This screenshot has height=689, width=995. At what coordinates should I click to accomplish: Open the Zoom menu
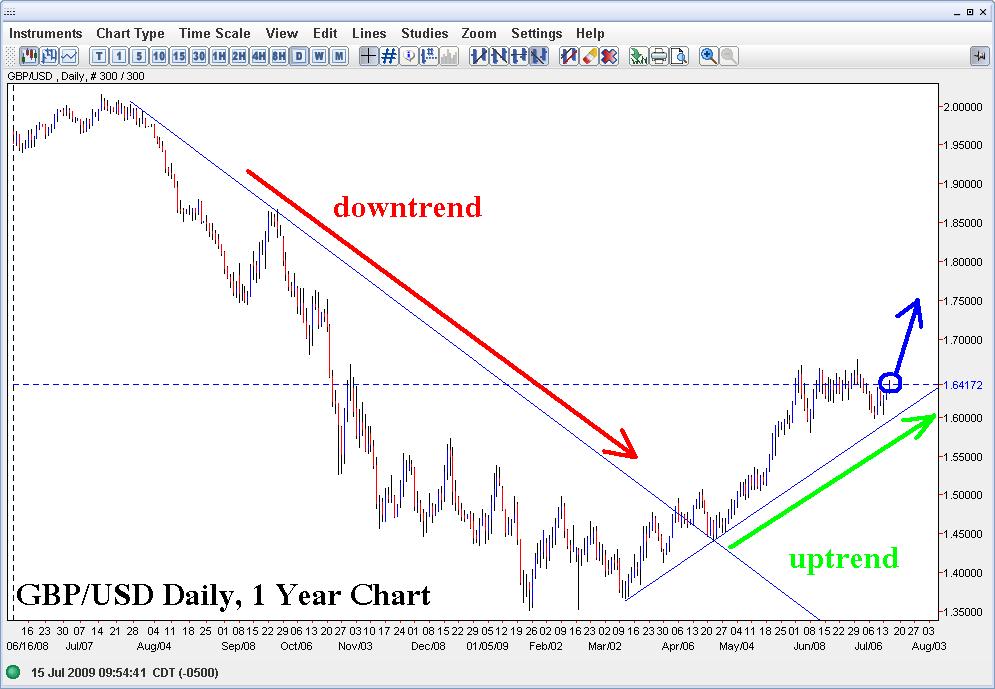pos(479,33)
